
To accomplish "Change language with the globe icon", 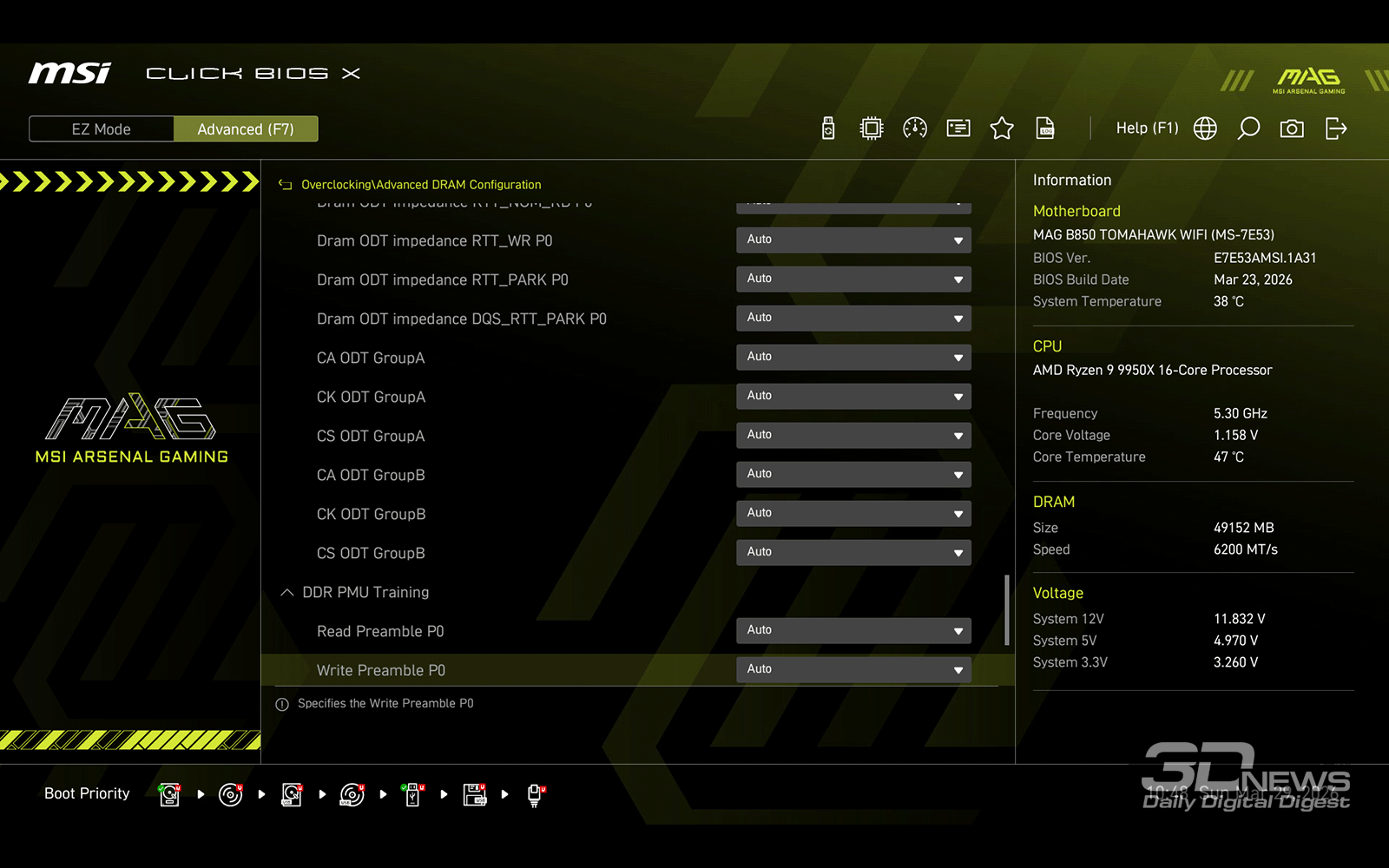I will [1205, 128].
